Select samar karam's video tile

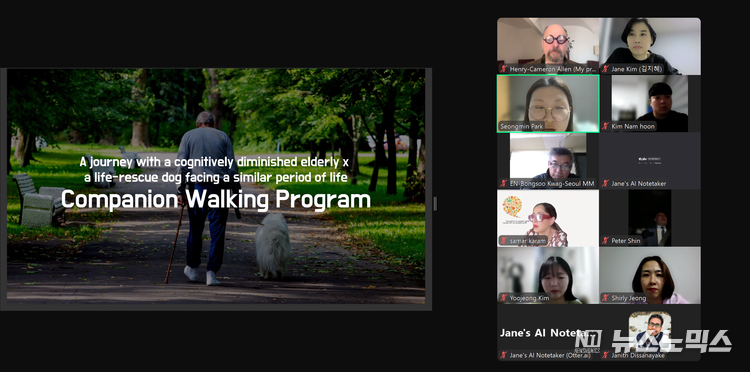(x=548, y=218)
